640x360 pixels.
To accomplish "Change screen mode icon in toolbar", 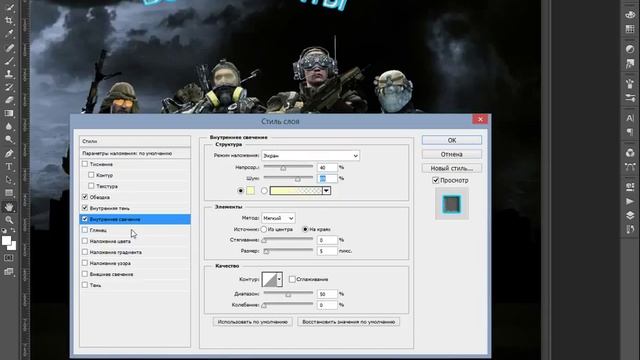I will (9, 271).
